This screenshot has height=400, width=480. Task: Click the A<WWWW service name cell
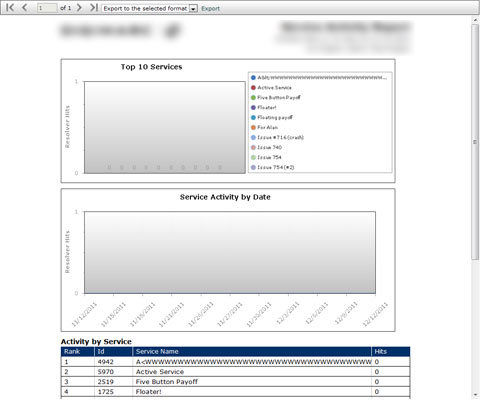[x=253, y=362]
